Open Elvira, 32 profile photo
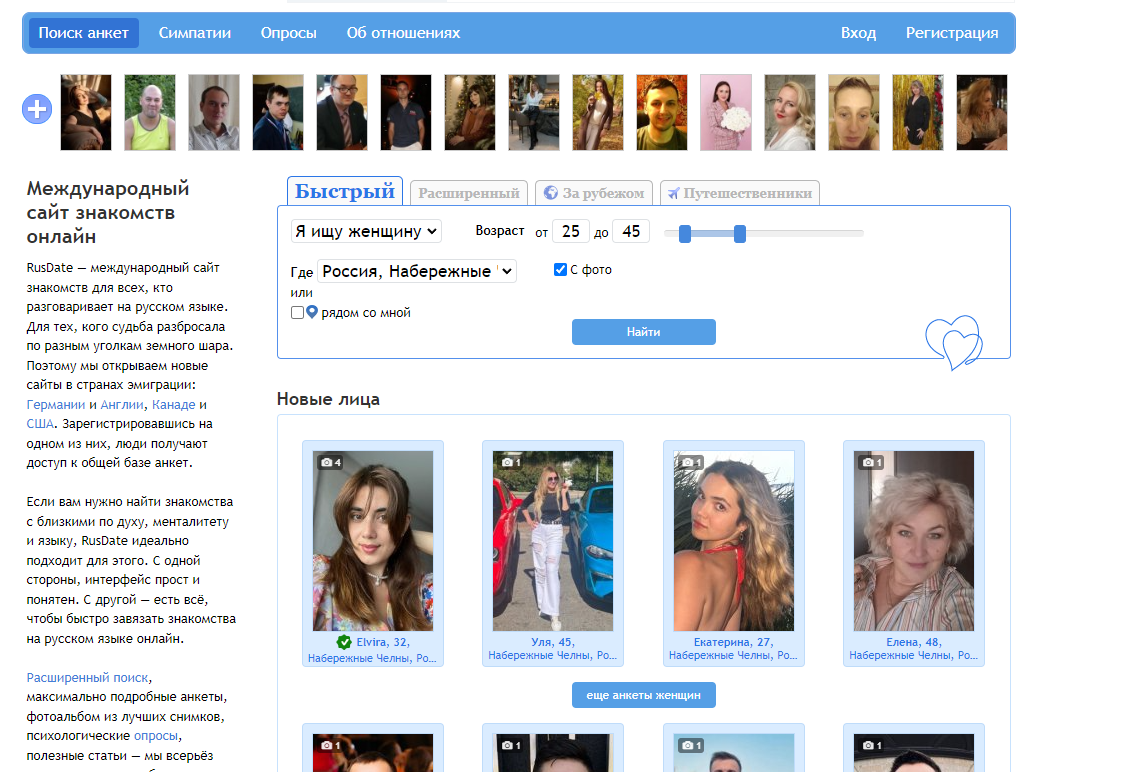Image resolution: width=1144 pixels, height=772 pixels. (373, 541)
